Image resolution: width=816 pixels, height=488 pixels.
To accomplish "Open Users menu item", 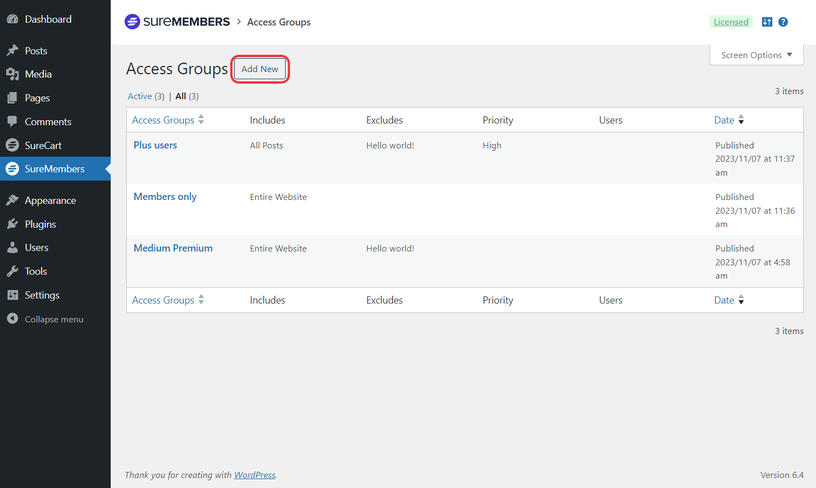I will pos(55,248).
